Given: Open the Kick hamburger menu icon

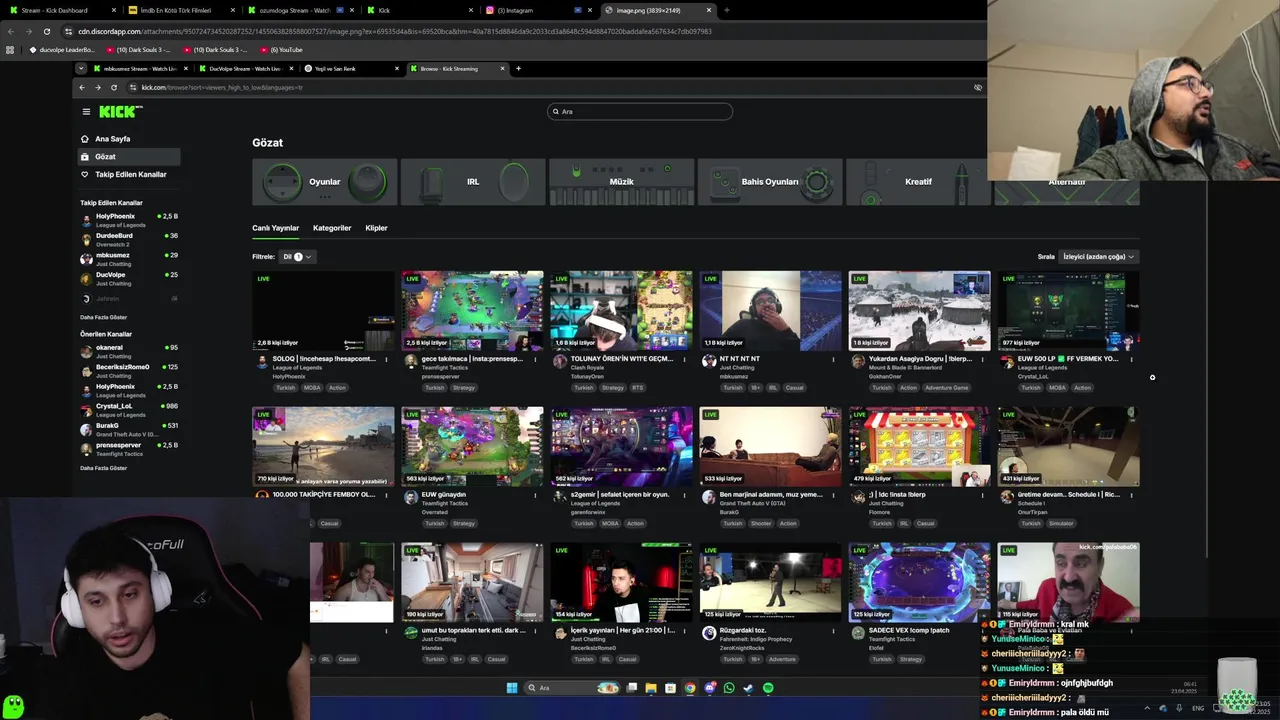Looking at the screenshot, I should click(86, 112).
